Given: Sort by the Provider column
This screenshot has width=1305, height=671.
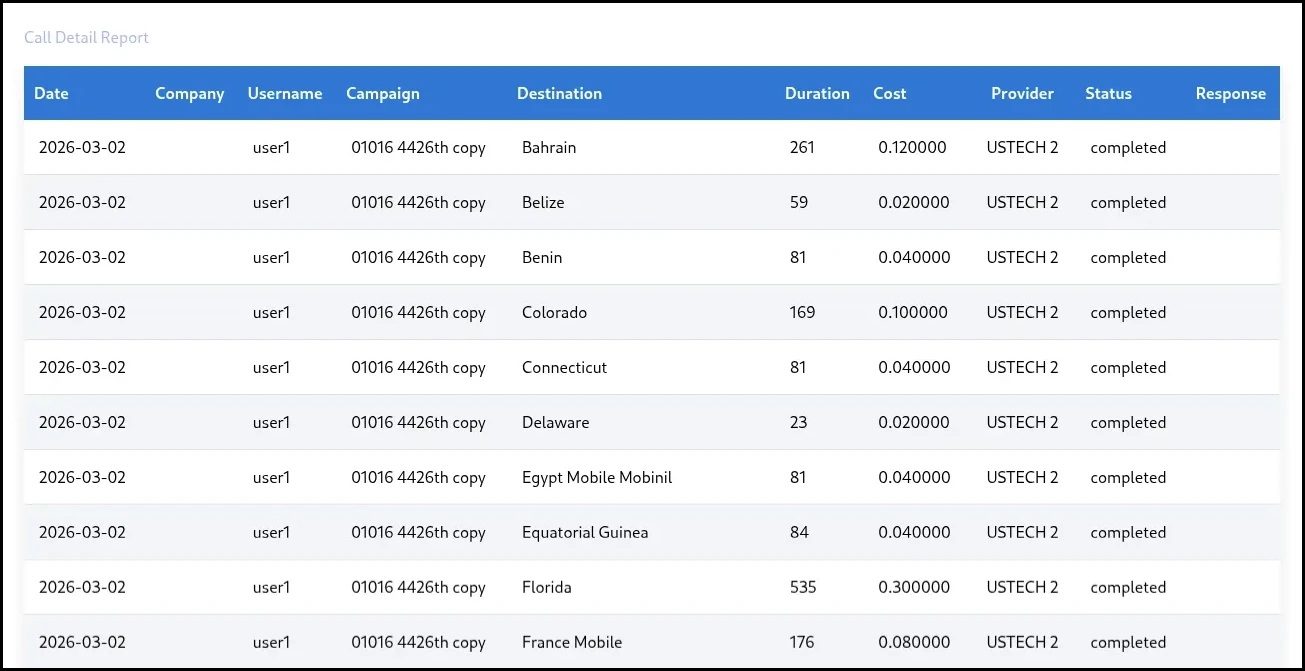Looking at the screenshot, I should click(1022, 93).
